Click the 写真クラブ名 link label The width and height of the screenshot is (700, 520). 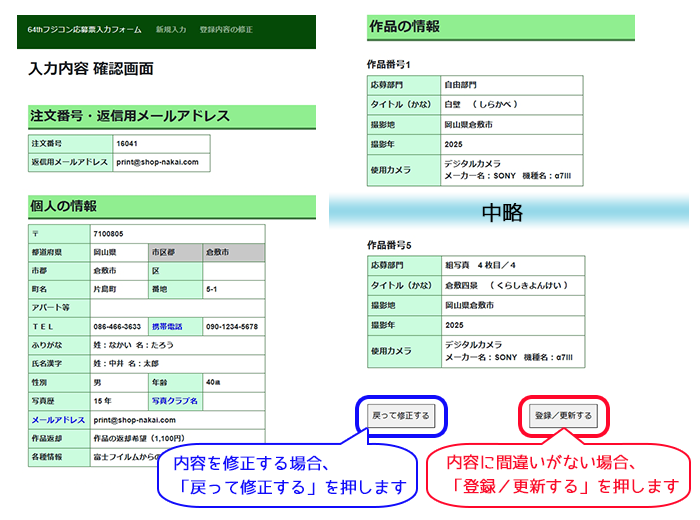click(175, 401)
